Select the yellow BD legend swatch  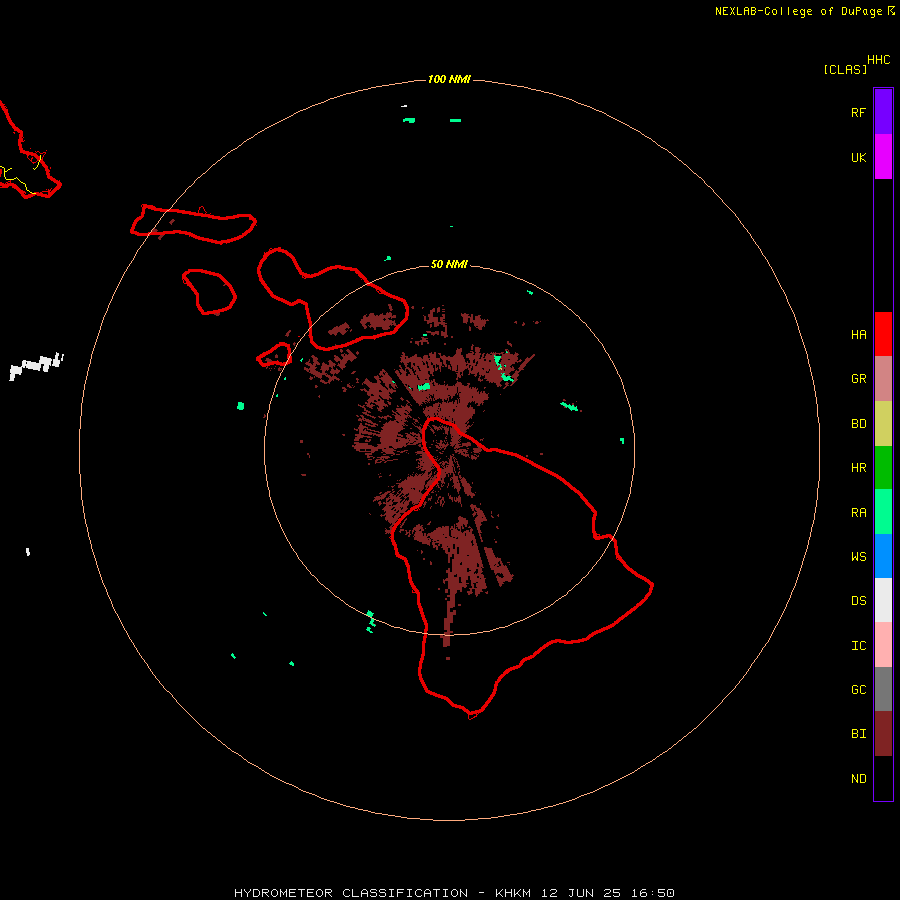(883, 424)
